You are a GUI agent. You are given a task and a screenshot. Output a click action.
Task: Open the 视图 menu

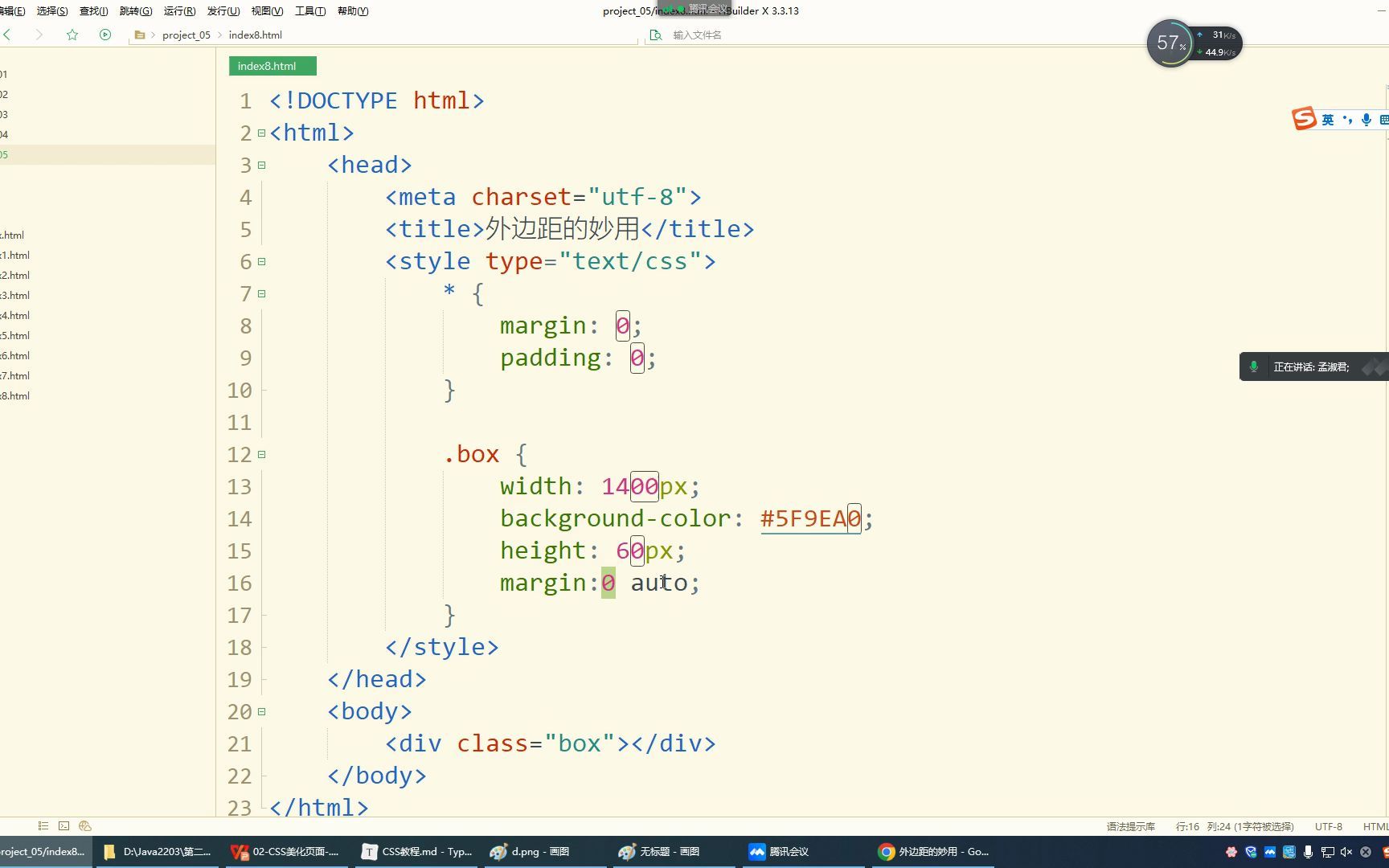click(x=267, y=10)
